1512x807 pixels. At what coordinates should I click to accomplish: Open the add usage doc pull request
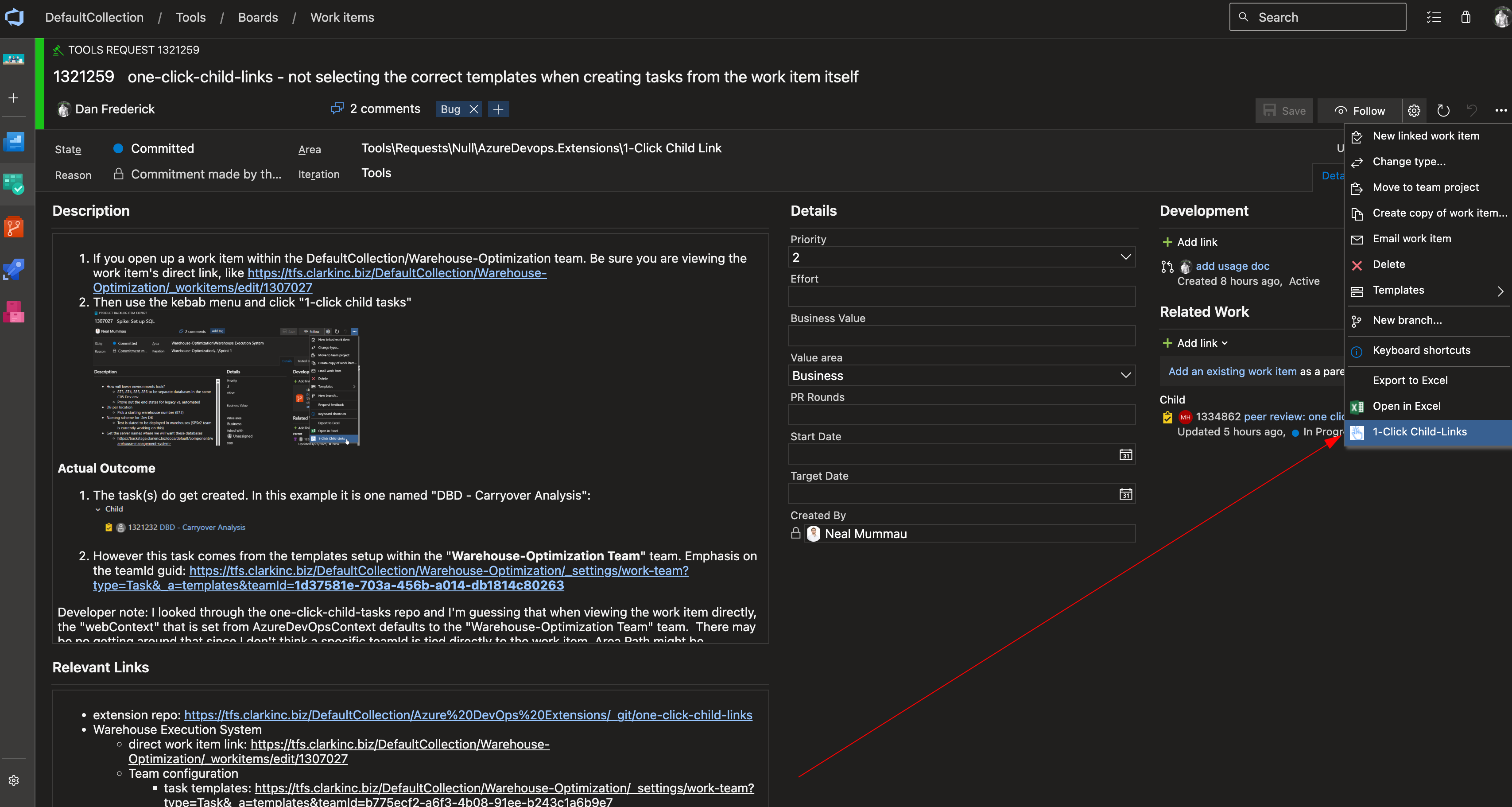[1232, 266]
